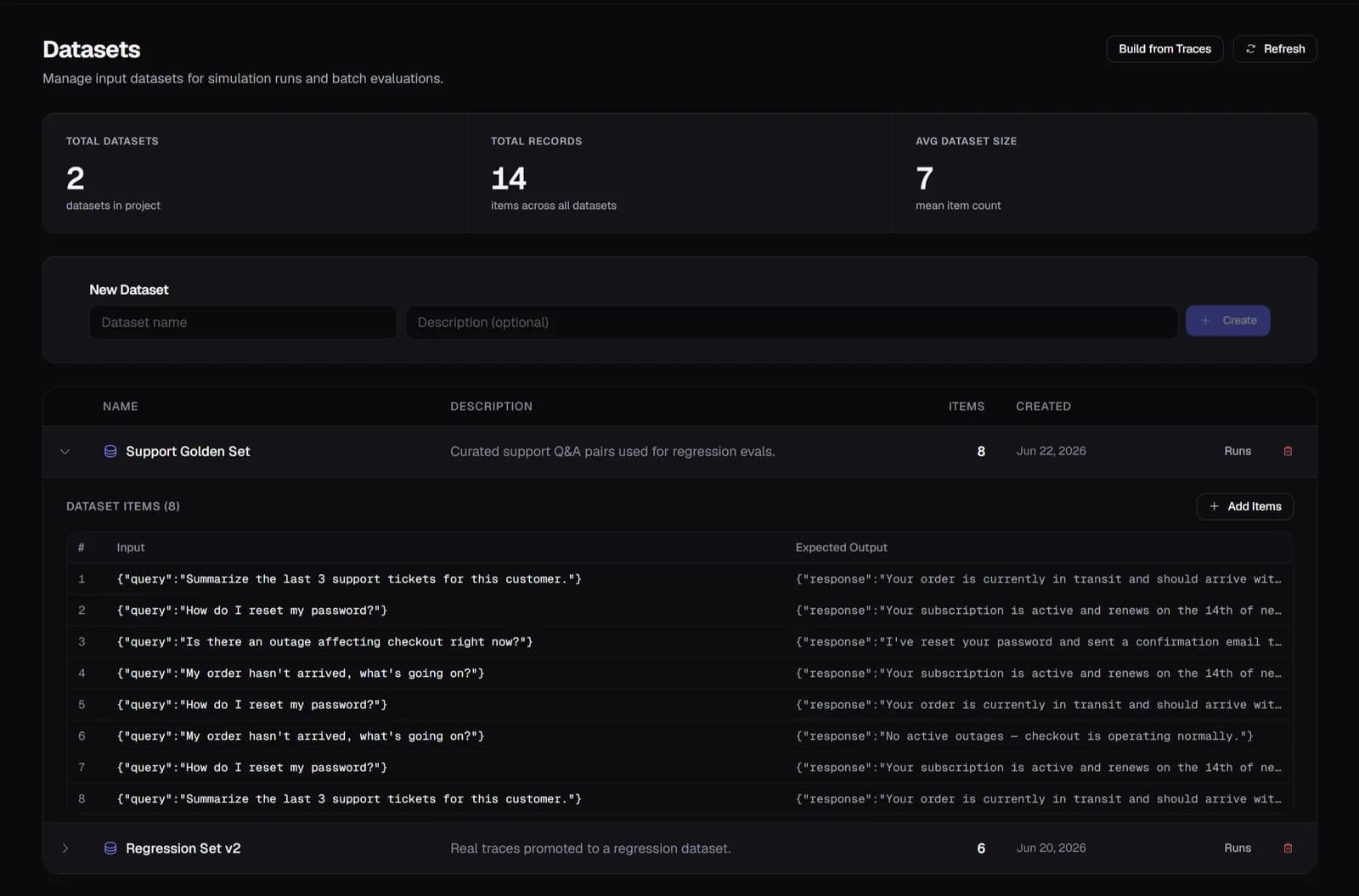This screenshot has width=1359, height=896.
Task: Expand the Regression Set v2 row
Action: coord(65,848)
